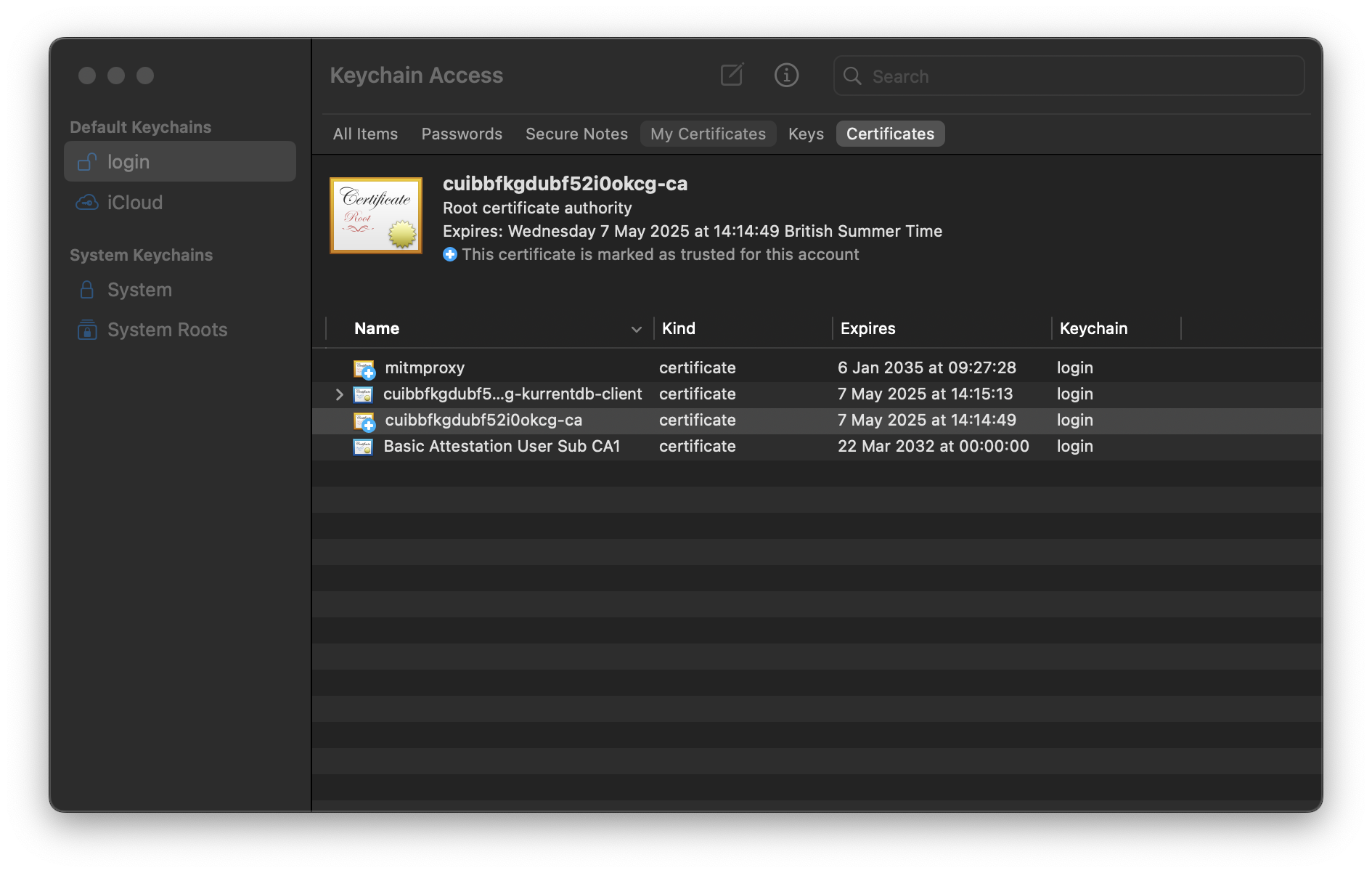The height and width of the screenshot is (873, 1372).
Task: Click the Expires column header
Action: [x=868, y=328]
